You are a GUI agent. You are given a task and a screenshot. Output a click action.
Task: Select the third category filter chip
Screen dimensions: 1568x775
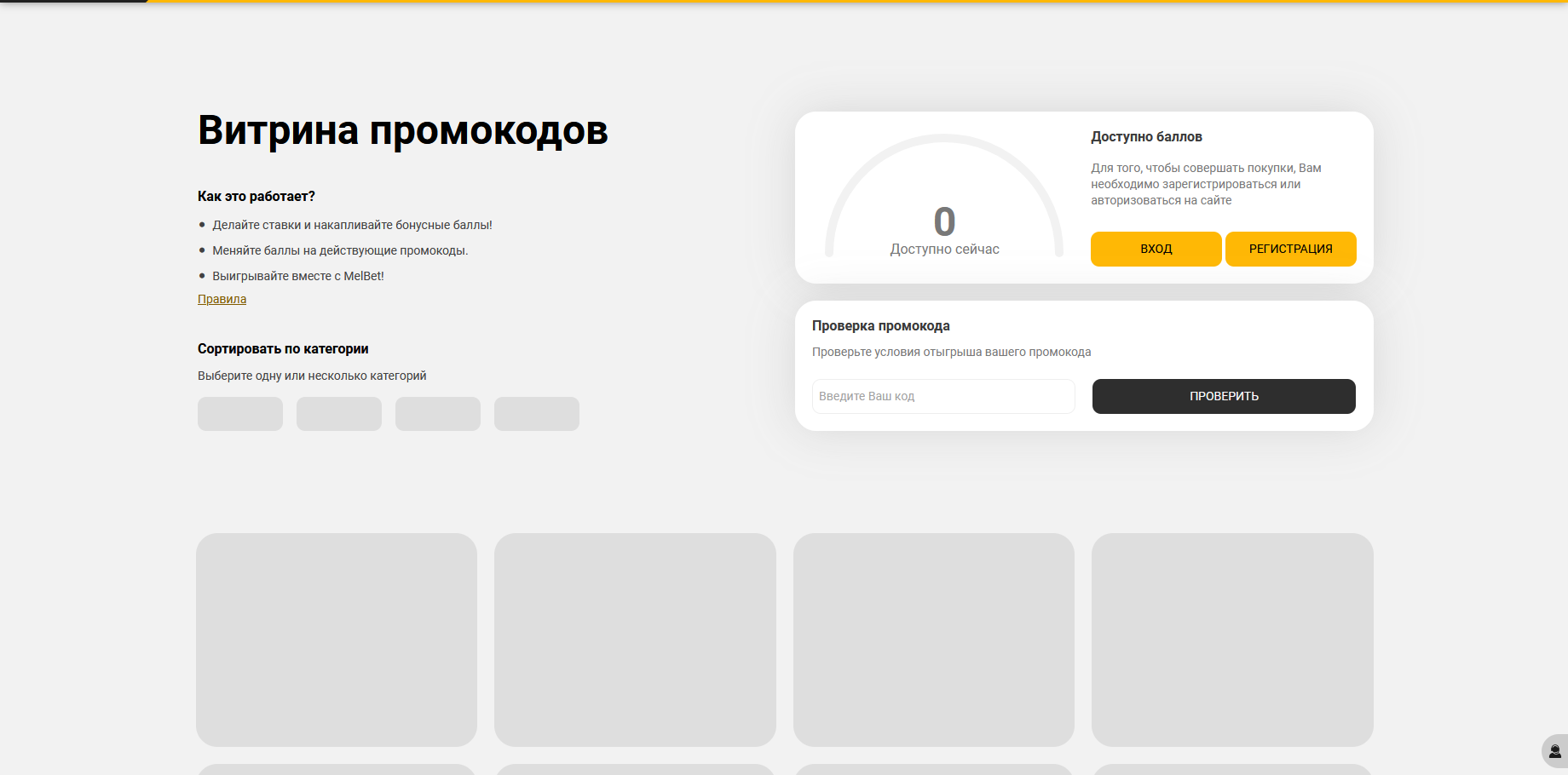click(x=437, y=414)
